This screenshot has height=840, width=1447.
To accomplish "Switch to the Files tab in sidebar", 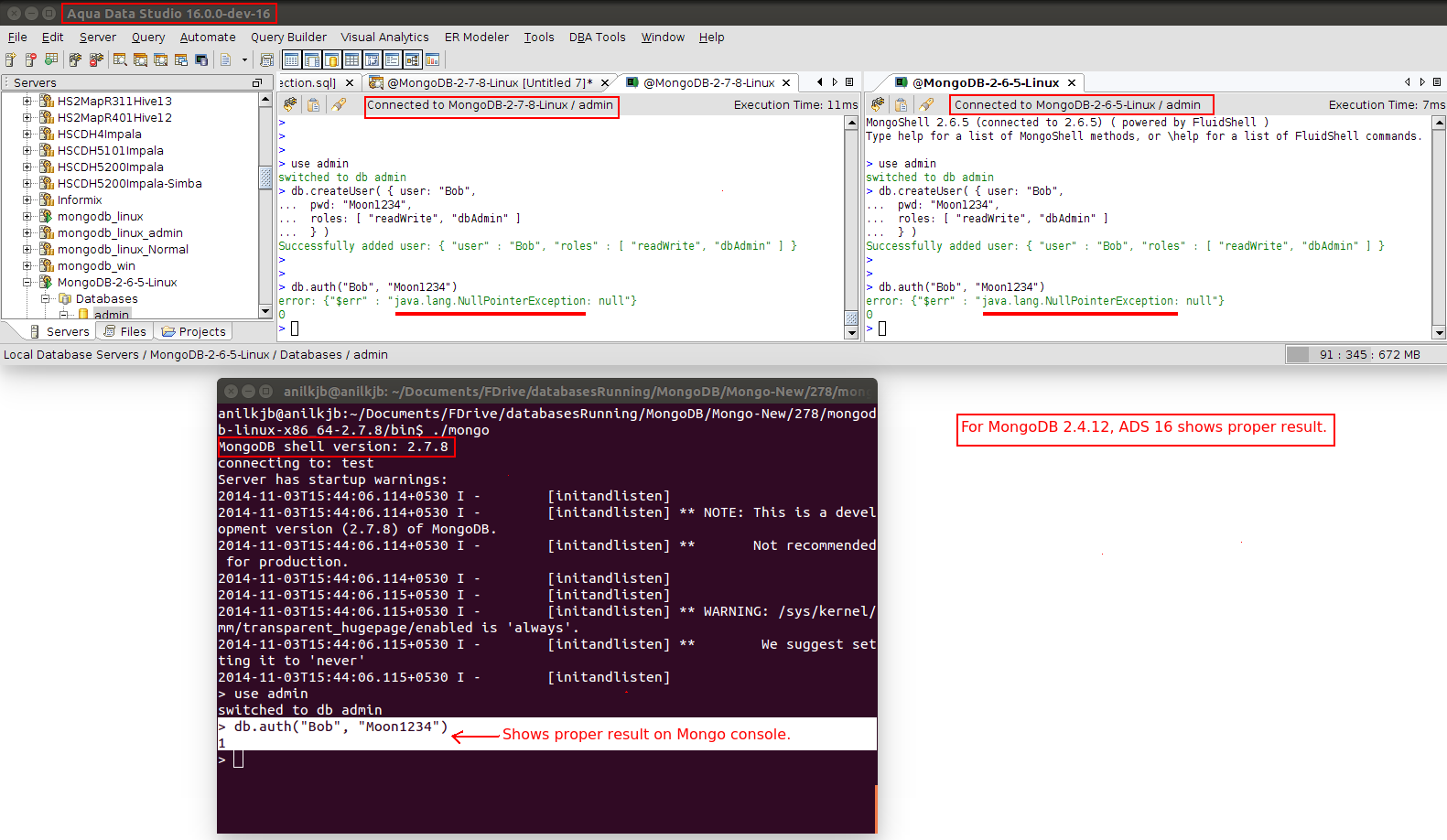I will pyautogui.click(x=124, y=332).
